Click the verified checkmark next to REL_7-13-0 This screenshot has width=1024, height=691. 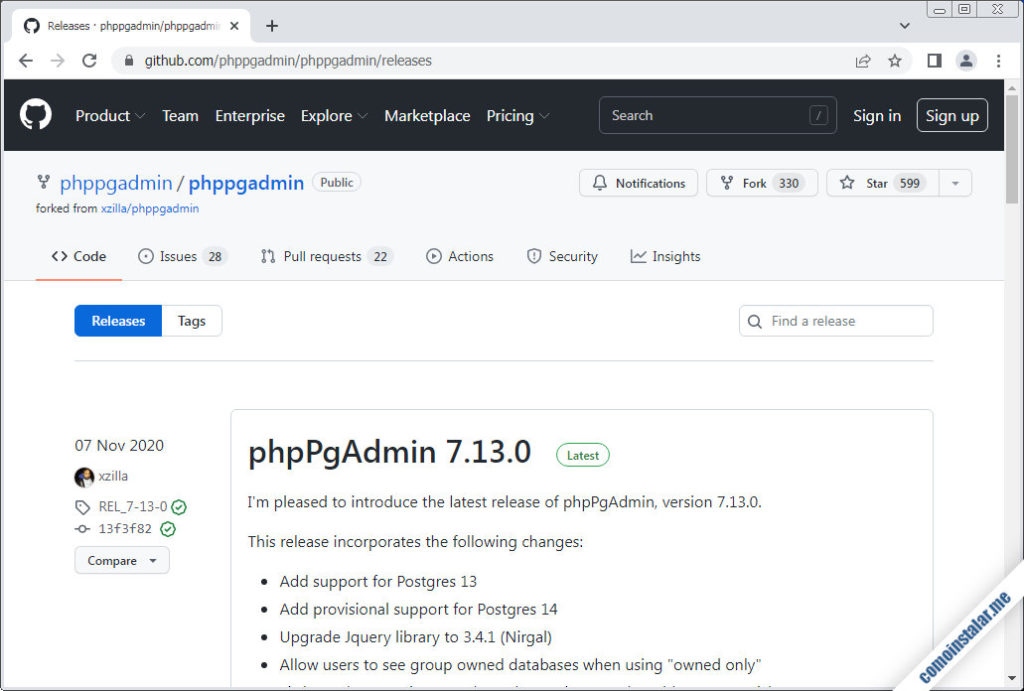pos(178,507)
